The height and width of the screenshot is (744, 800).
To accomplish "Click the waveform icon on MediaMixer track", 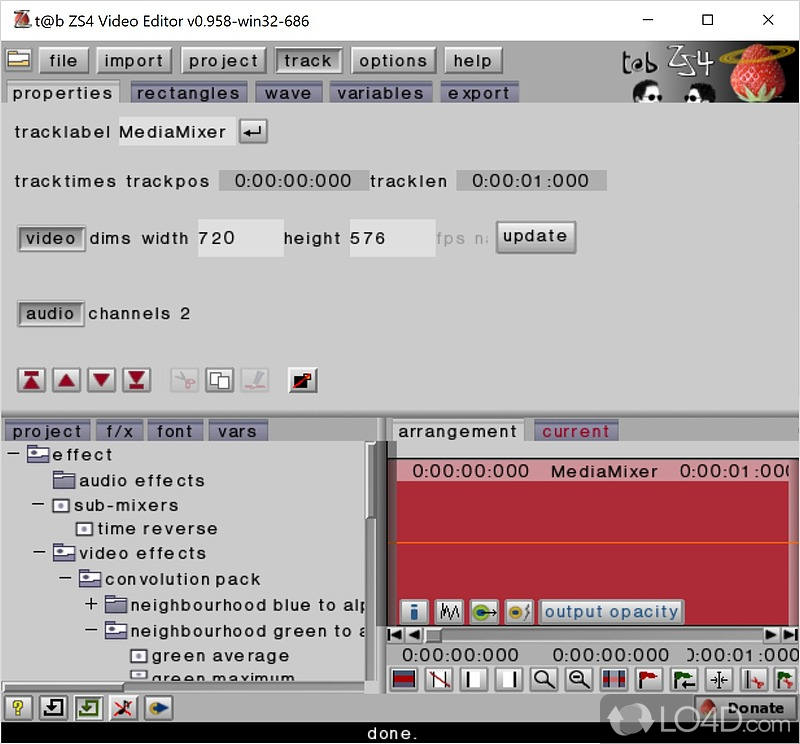I will click(x=449, y=612).
